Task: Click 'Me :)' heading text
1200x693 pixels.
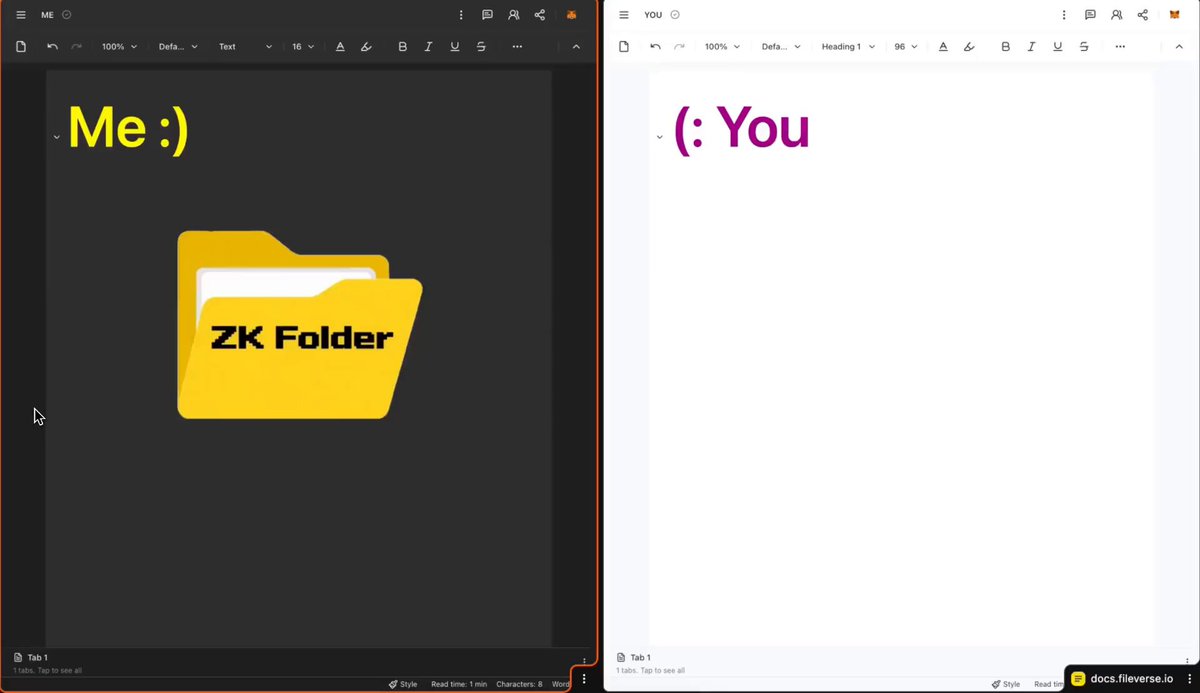Action: (x=128, y=128)
